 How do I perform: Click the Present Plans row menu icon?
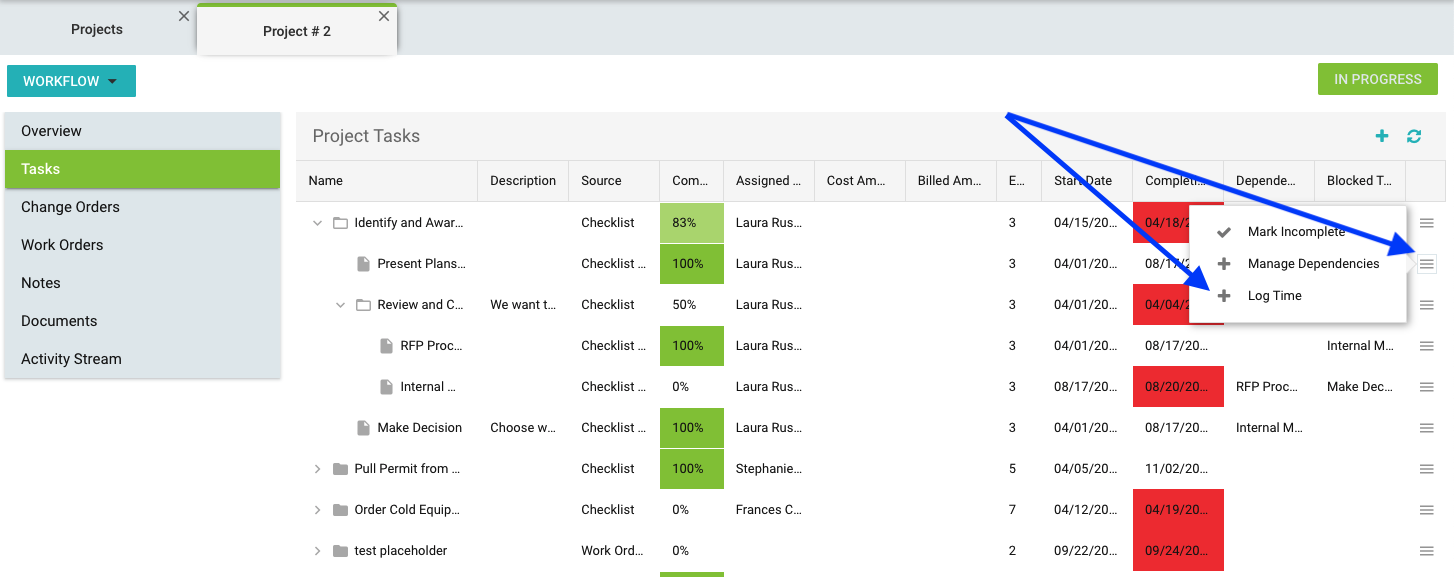[1427, 264]
